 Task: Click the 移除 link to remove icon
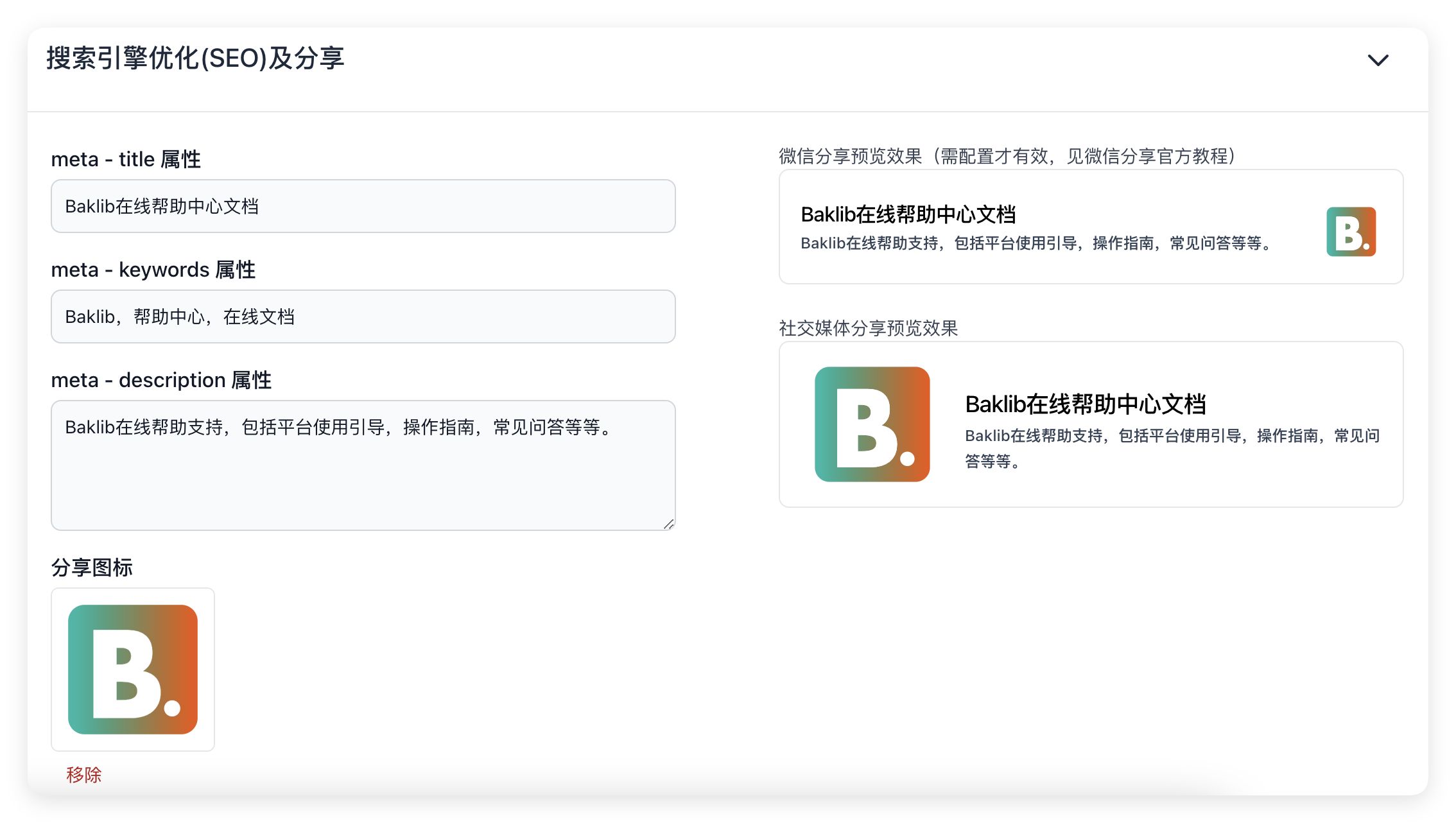coord(84,775)
